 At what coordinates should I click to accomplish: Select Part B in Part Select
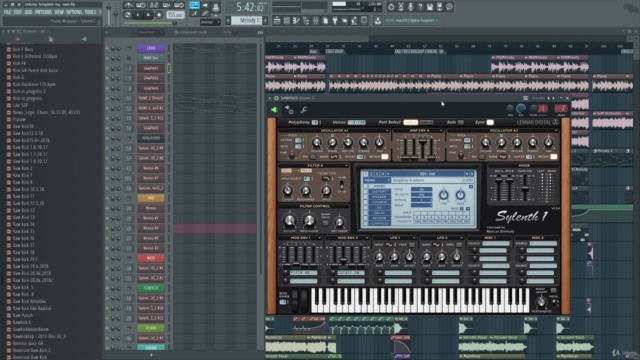coord(427,122)
